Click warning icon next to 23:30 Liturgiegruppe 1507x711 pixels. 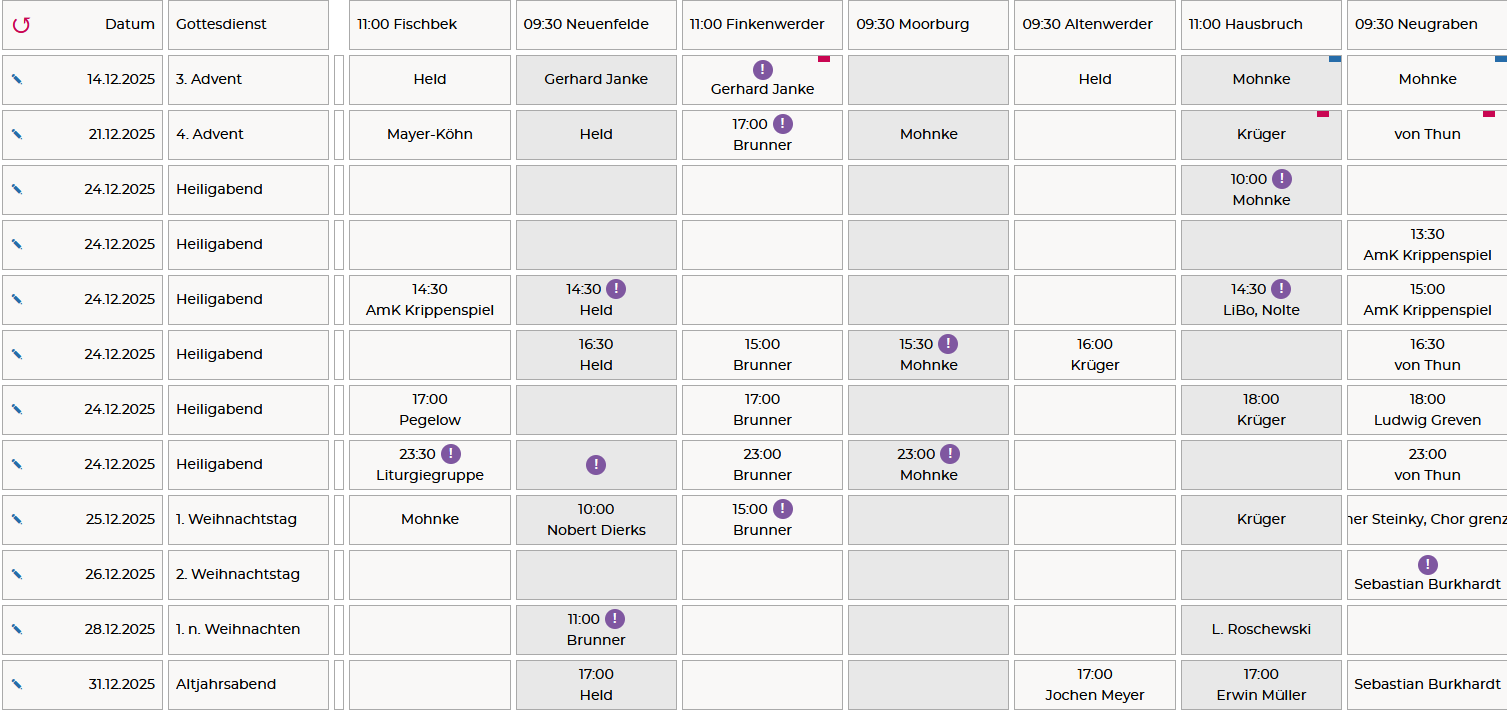pos(451,454)
